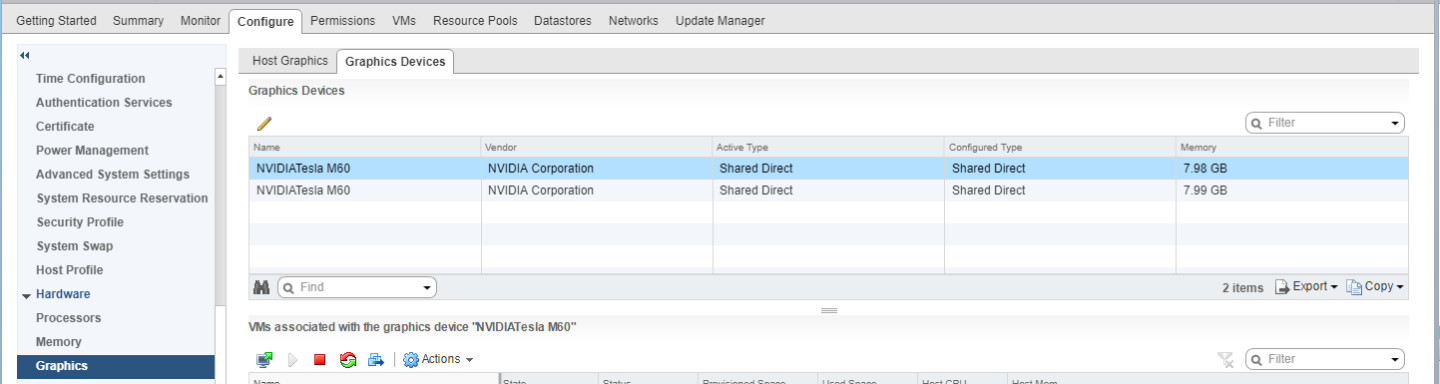Image resolution: width=1440 pixels, height=384 pixels.
Task: Open the Find field dropdown arrow
Action: point(427,287)
